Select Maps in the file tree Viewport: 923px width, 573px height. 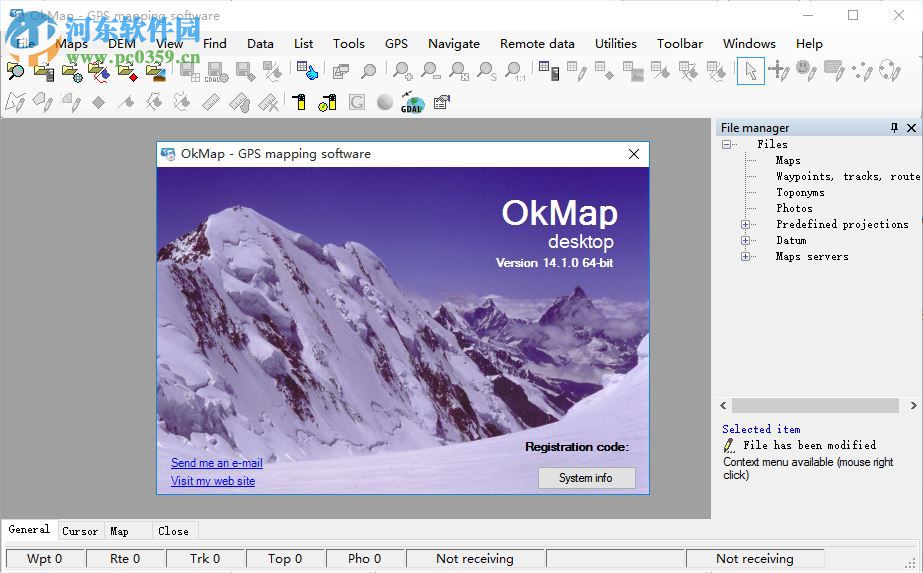pyautogui.click(x=788, y=160)
